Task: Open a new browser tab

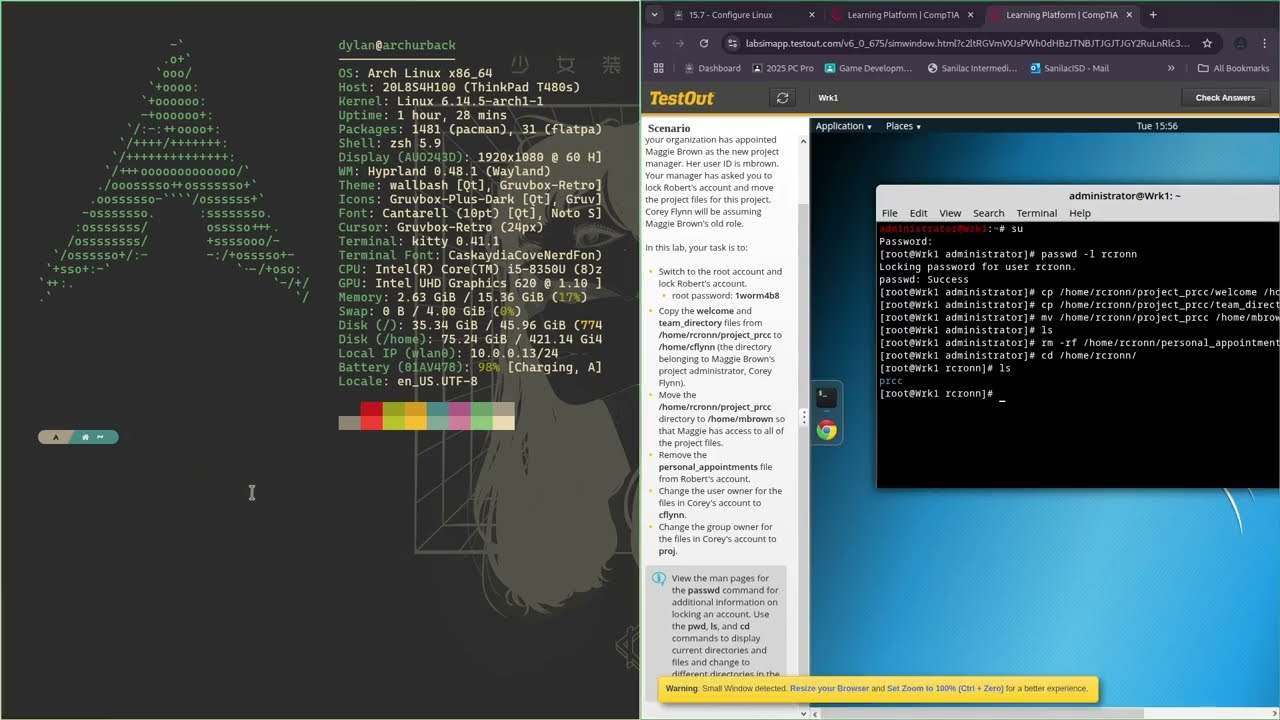Action: pyautogui.click(x=1153, y=15)
